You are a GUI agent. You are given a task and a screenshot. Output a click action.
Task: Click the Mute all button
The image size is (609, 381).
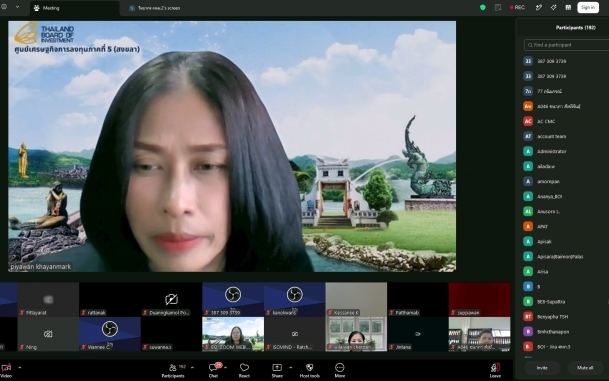(x=585, y=368)
